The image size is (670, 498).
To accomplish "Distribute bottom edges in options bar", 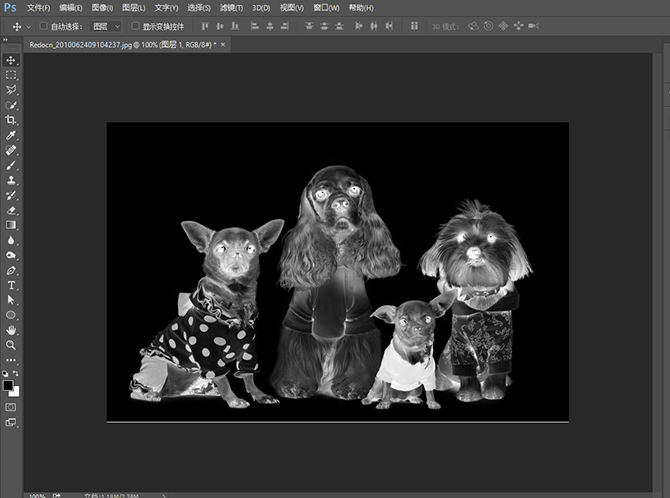I will [339, 27].
